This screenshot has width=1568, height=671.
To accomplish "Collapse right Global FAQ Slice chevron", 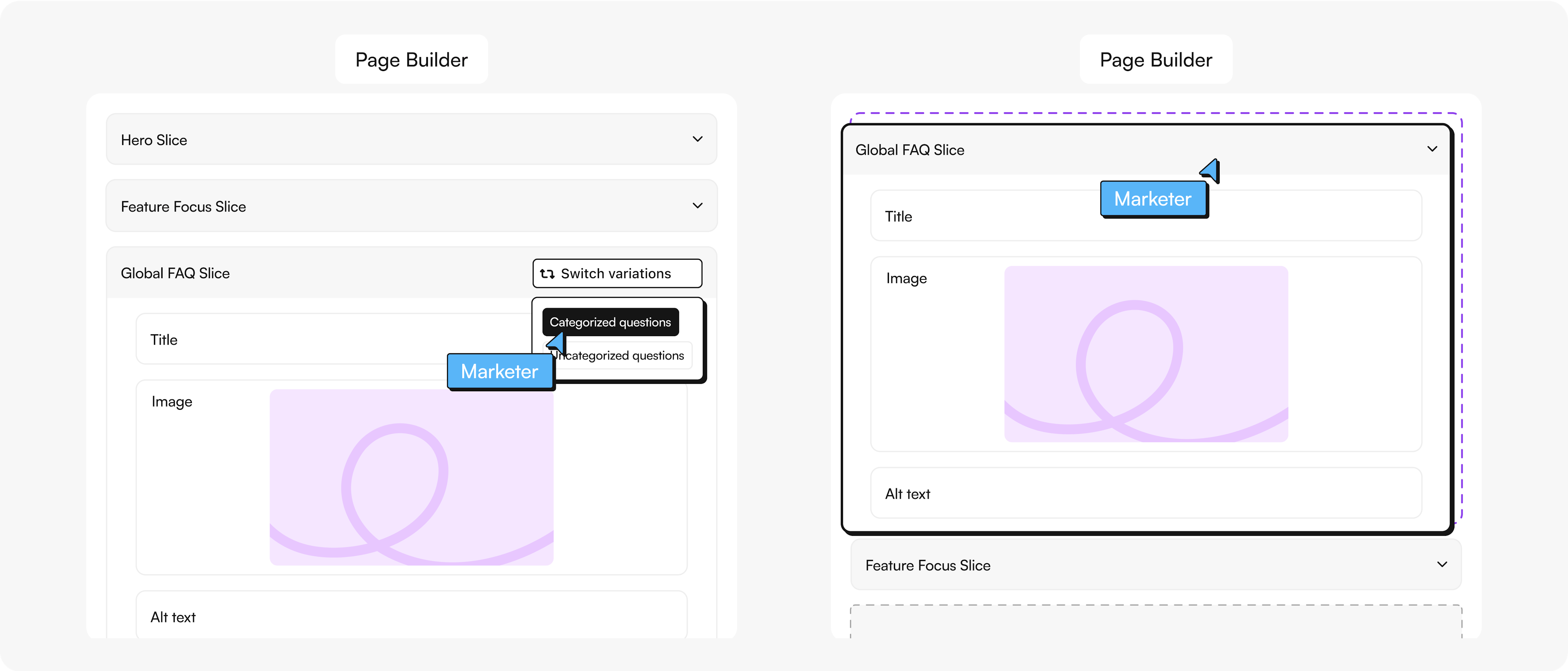I will point(1432,149).
